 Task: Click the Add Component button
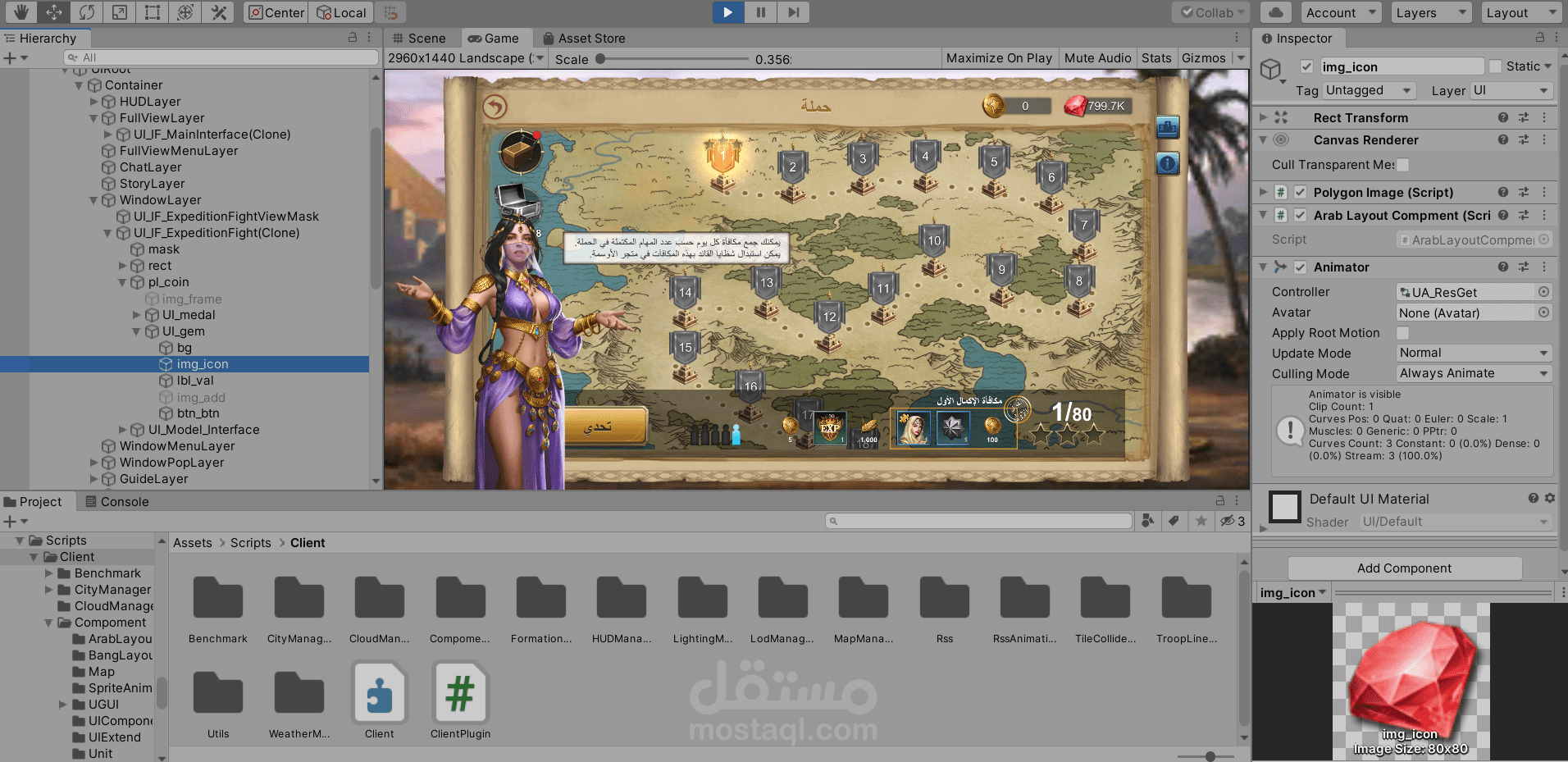[x=1404, y=568]
